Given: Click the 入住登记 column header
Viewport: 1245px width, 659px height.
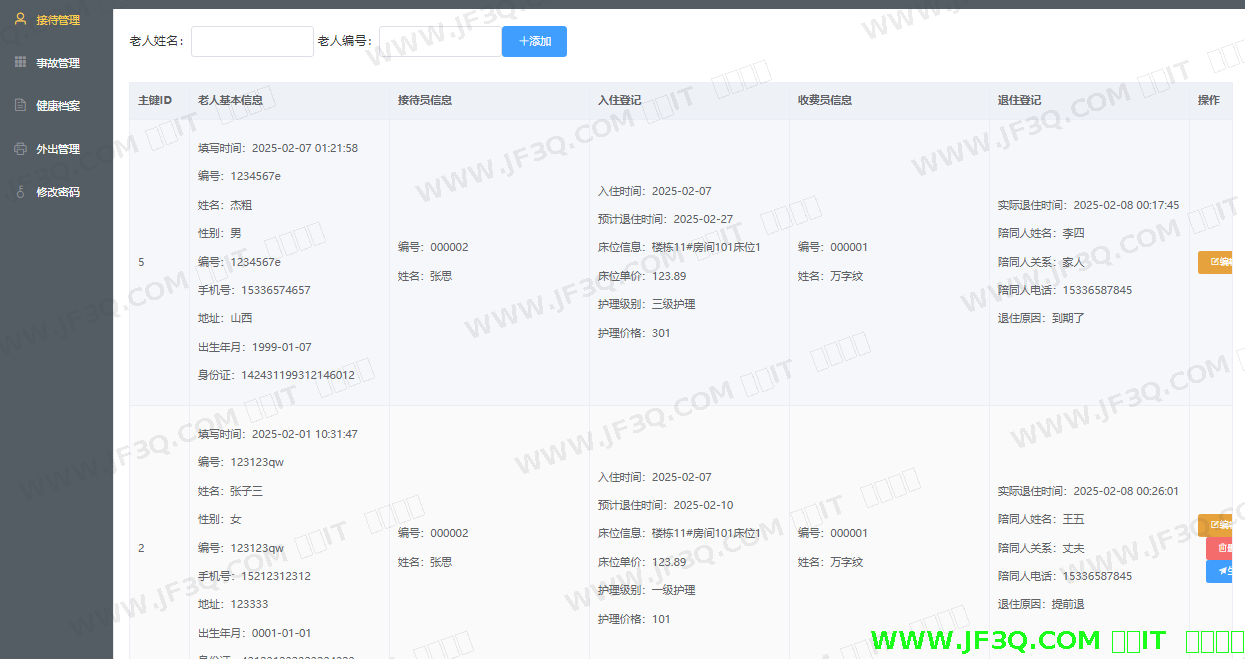Looking at the screenshot, I should (619, 100).
